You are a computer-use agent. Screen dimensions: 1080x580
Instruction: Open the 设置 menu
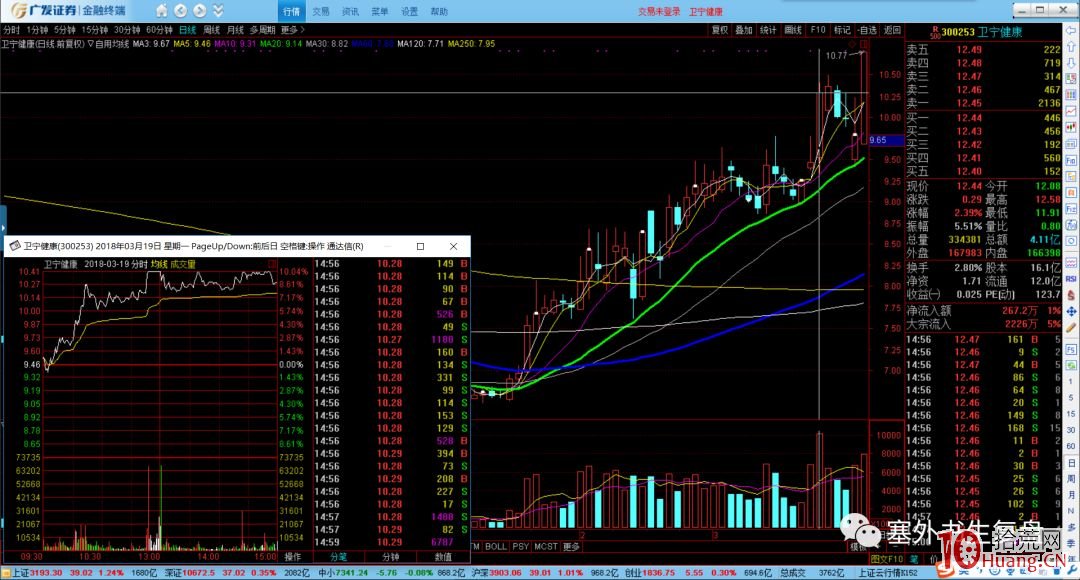pyautogui.click(x=410, y=11)
